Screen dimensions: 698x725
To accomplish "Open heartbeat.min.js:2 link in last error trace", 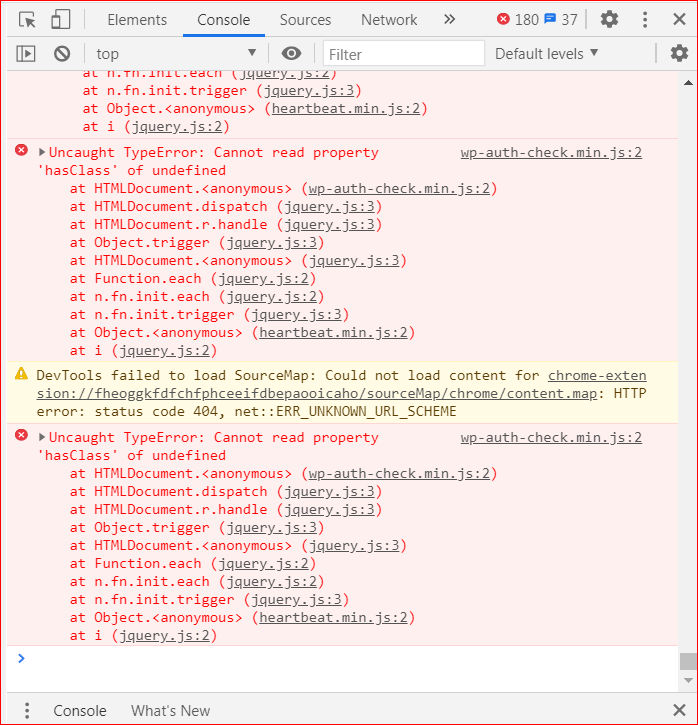I will [x=333, y=618].
